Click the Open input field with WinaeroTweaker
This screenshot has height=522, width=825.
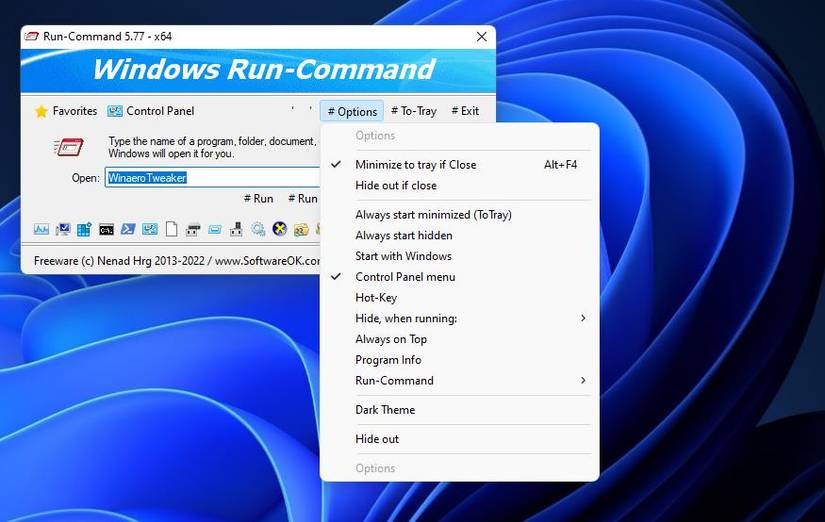tap(213, 178)
